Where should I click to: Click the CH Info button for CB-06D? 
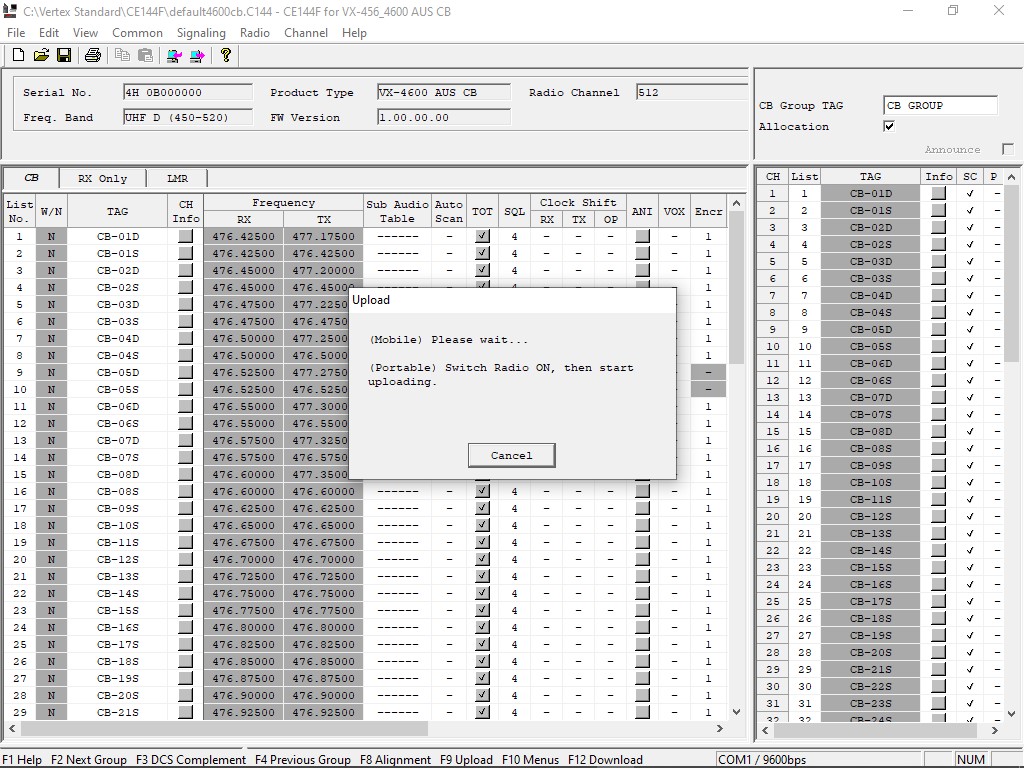(x=185, y=406)
